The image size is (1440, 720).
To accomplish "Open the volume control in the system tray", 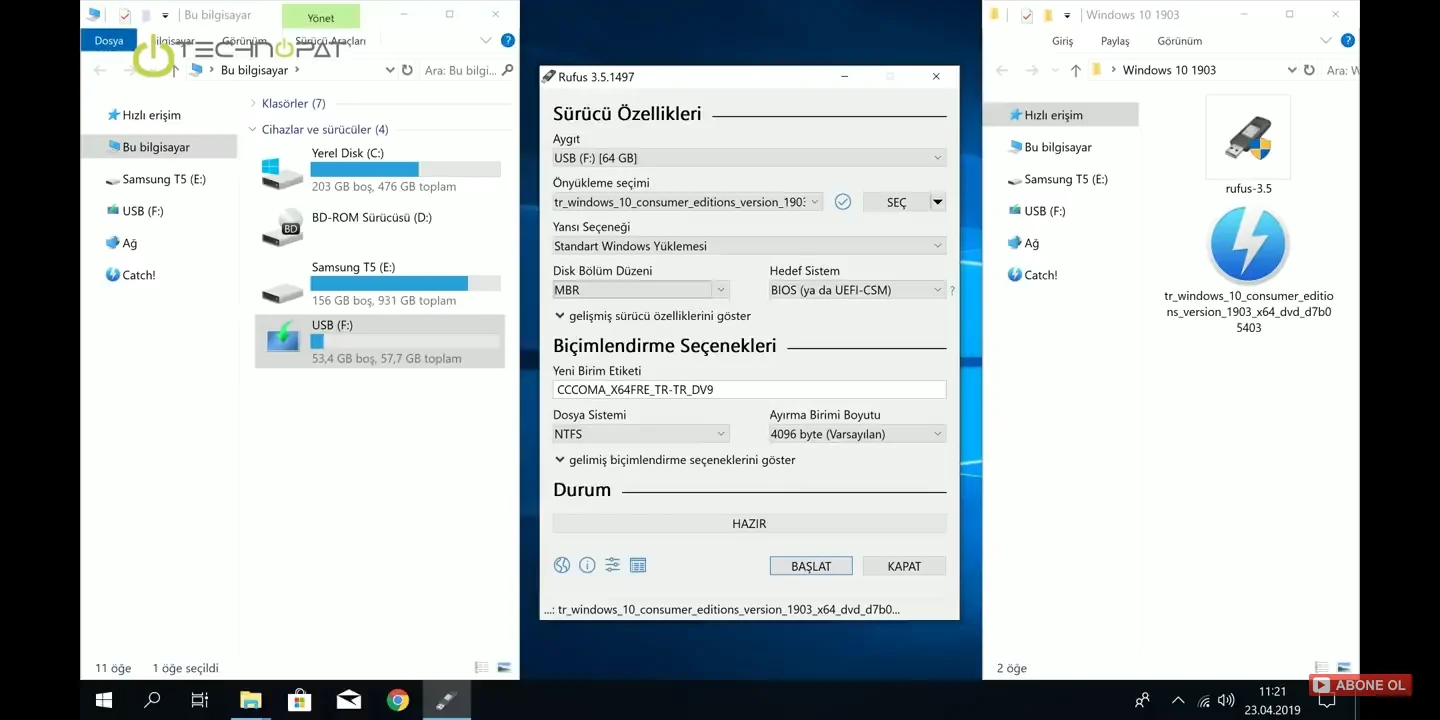I will [x=1226, y=700].
